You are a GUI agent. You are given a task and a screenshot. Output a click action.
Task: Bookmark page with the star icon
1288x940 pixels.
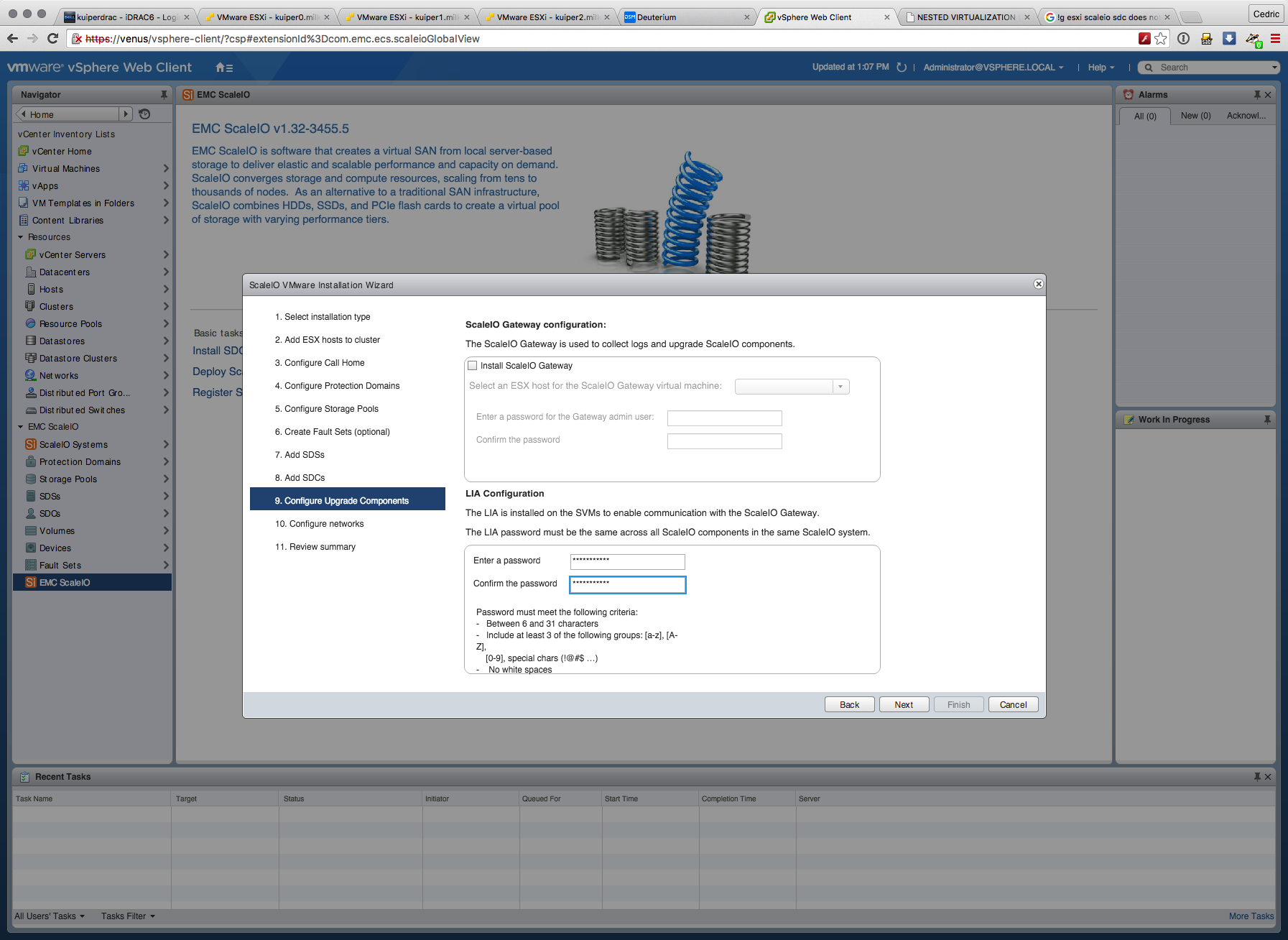pos(1161,39)
